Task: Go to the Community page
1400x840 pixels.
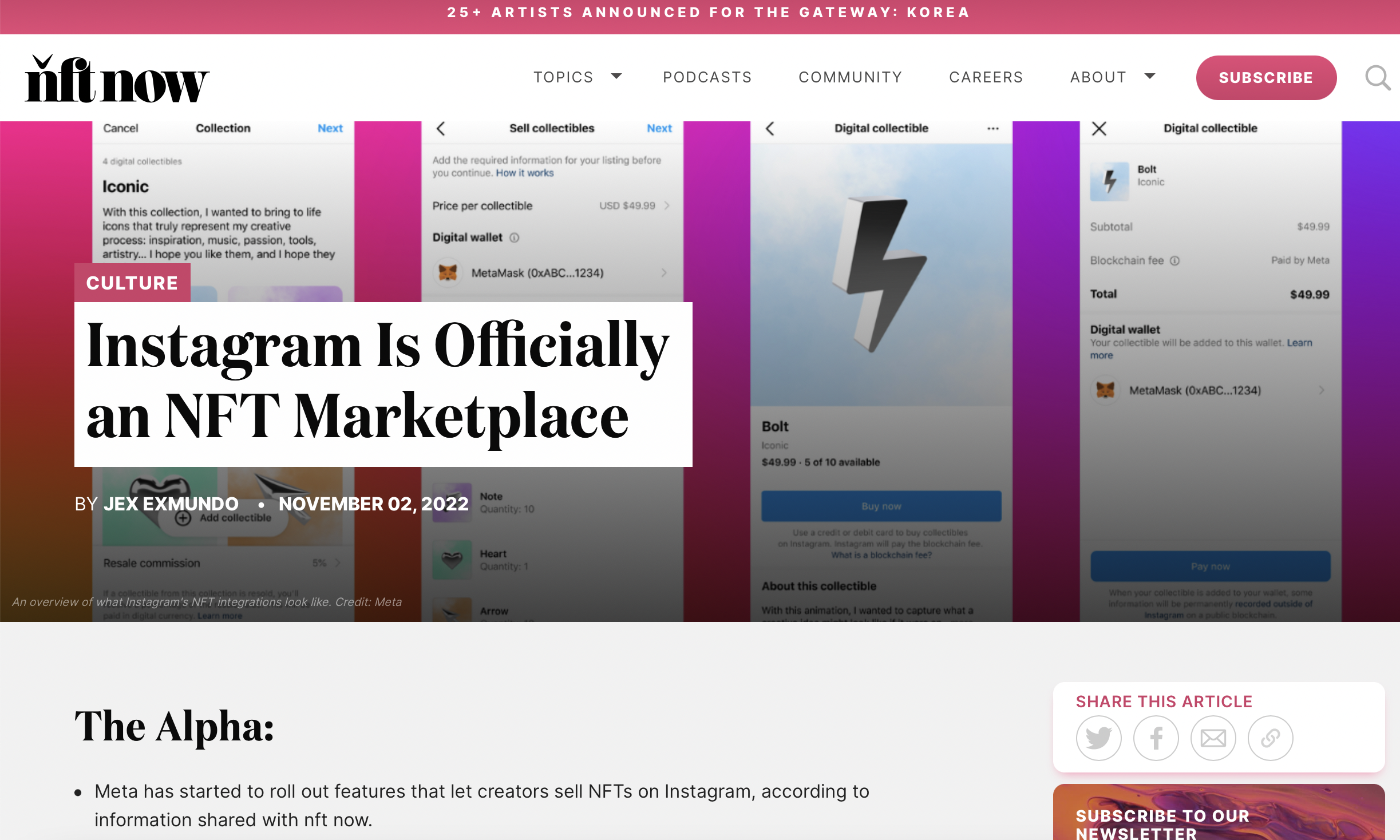Action: point(850,77)
